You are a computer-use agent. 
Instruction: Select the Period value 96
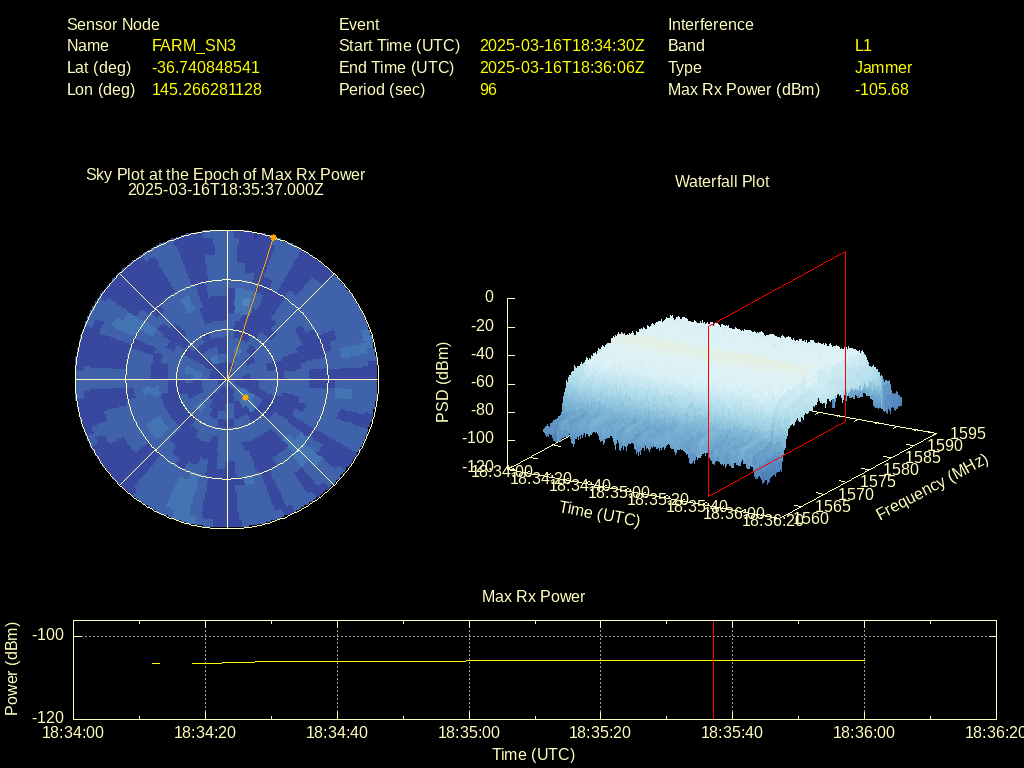[x=488, y=90]
